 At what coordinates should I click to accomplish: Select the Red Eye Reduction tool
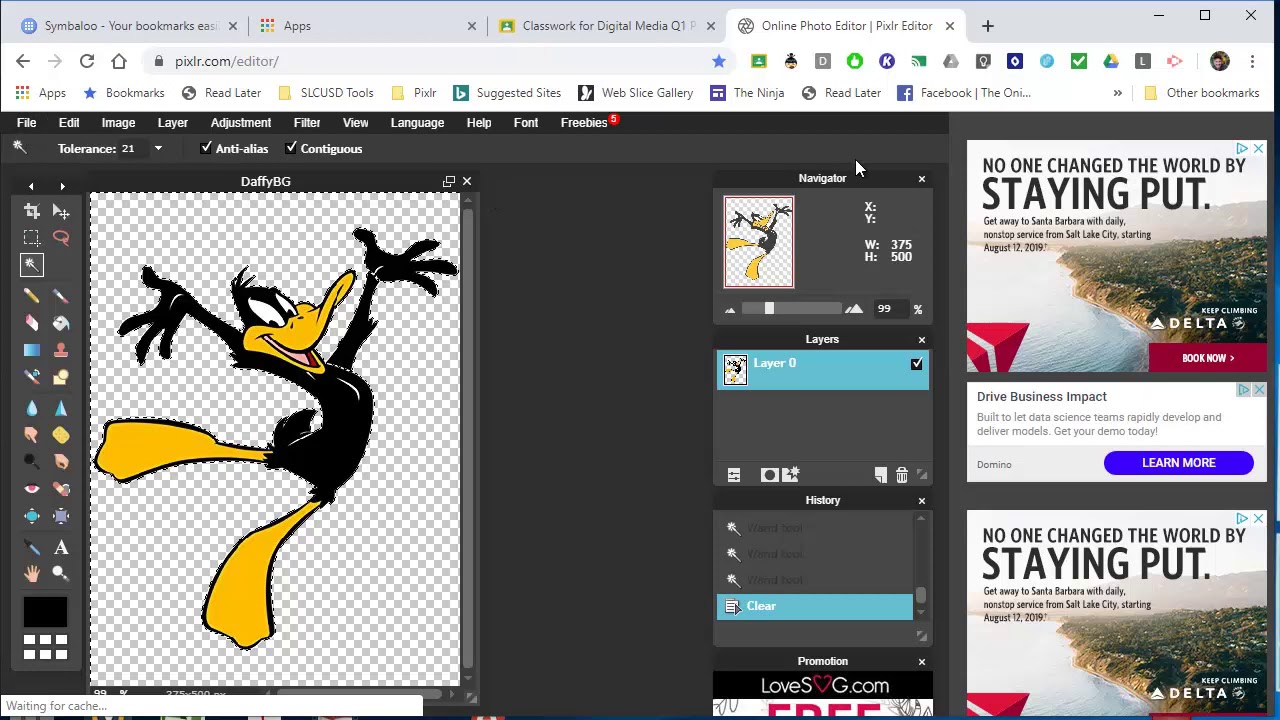pos(32,489)
